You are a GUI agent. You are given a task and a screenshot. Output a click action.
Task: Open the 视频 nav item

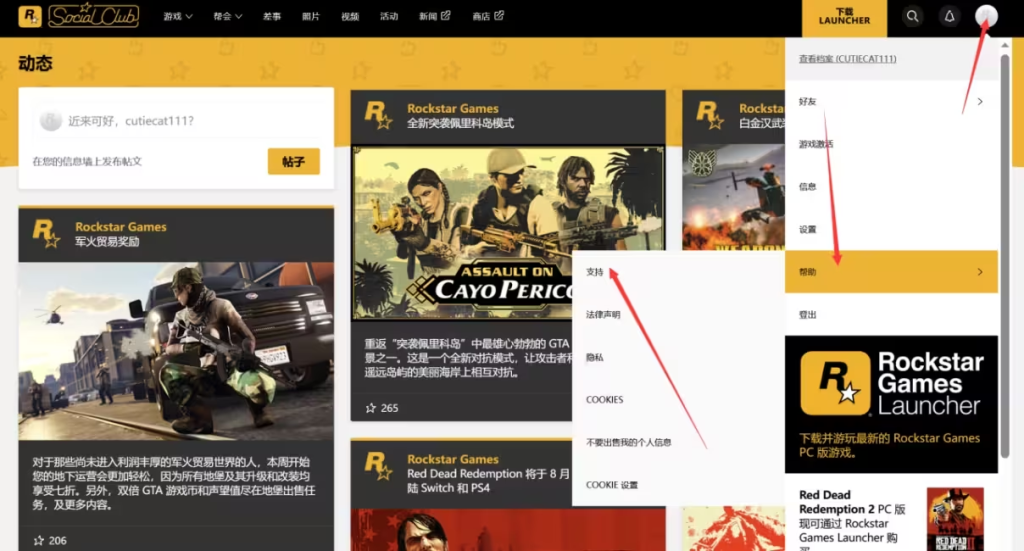350,16
